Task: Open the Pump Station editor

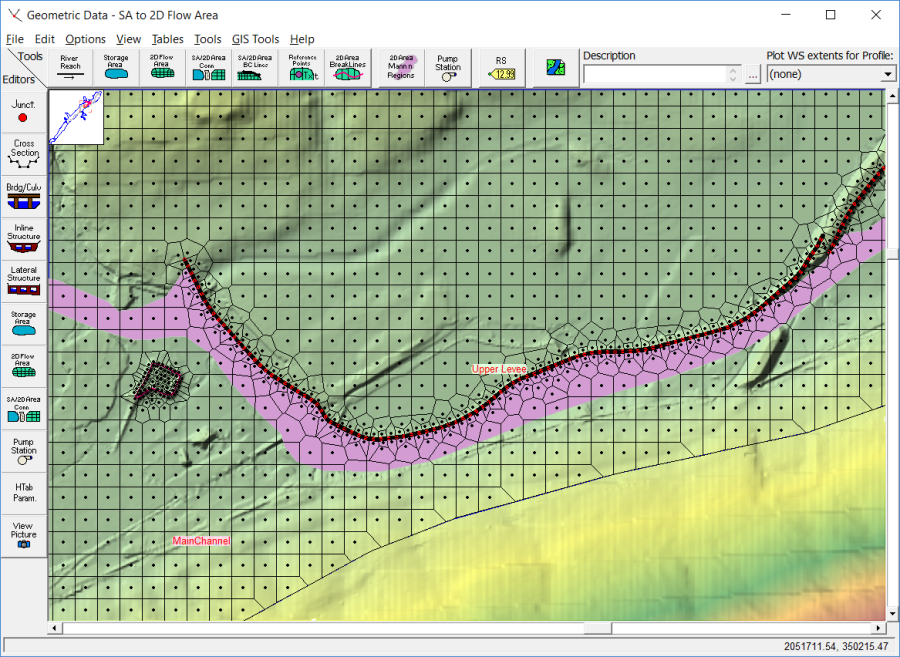Action: click(x=22, y=448)
